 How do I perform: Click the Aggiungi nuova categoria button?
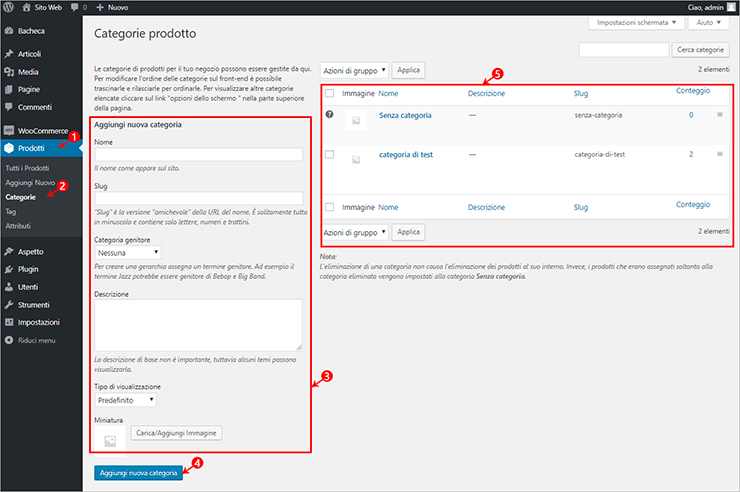(138, 473)
